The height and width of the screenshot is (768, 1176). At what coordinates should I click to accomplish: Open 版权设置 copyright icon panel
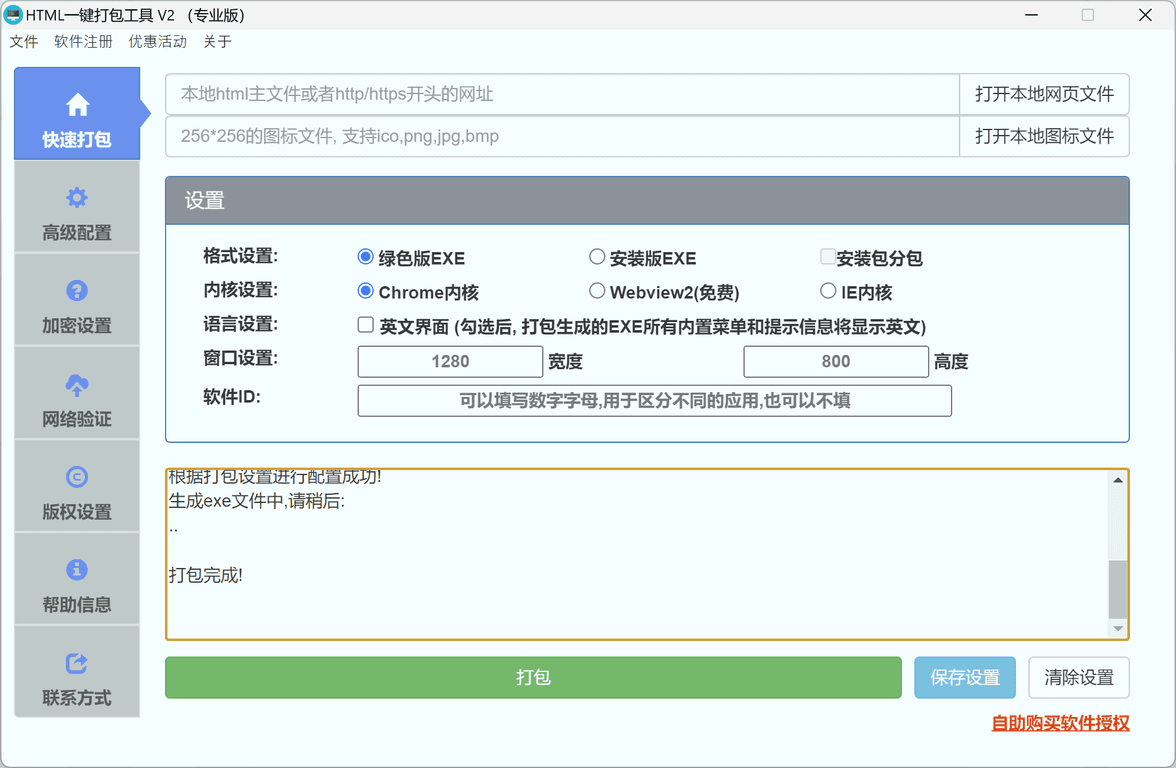click(x=77, y=486)
